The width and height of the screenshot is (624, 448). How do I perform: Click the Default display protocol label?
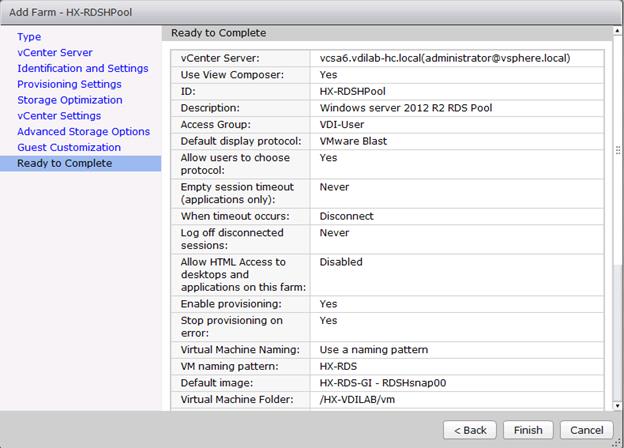click(x=241, y=141)
